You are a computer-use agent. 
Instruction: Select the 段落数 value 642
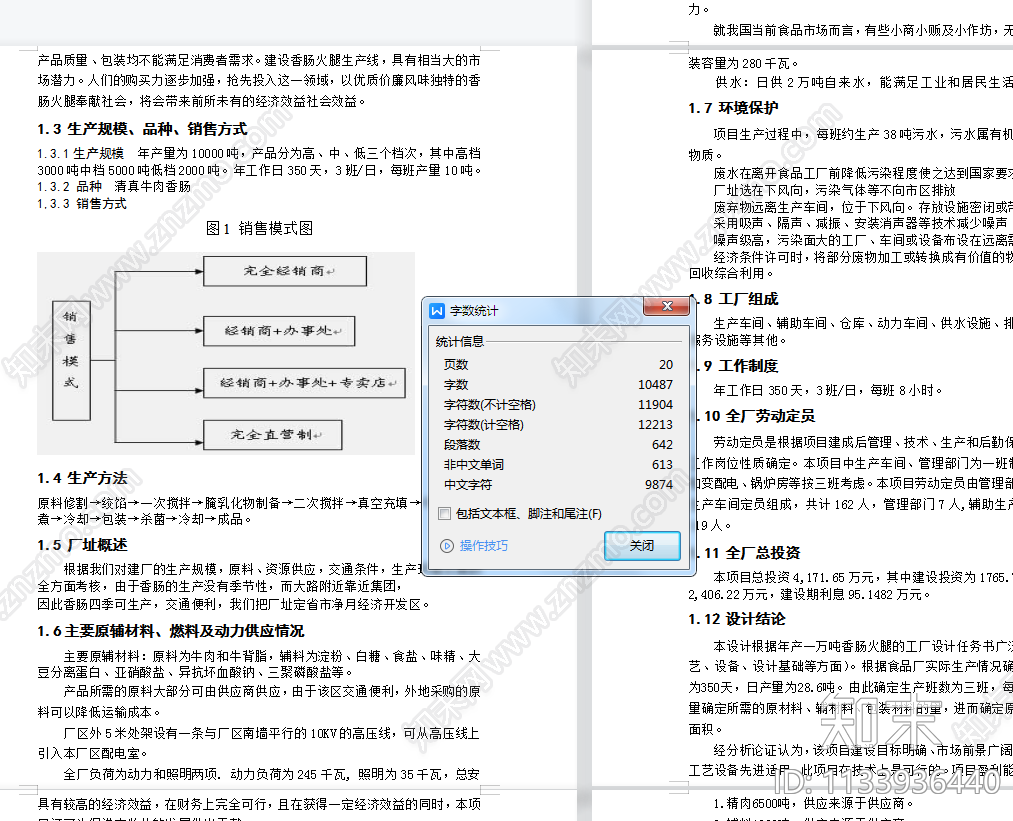point(662,444)
